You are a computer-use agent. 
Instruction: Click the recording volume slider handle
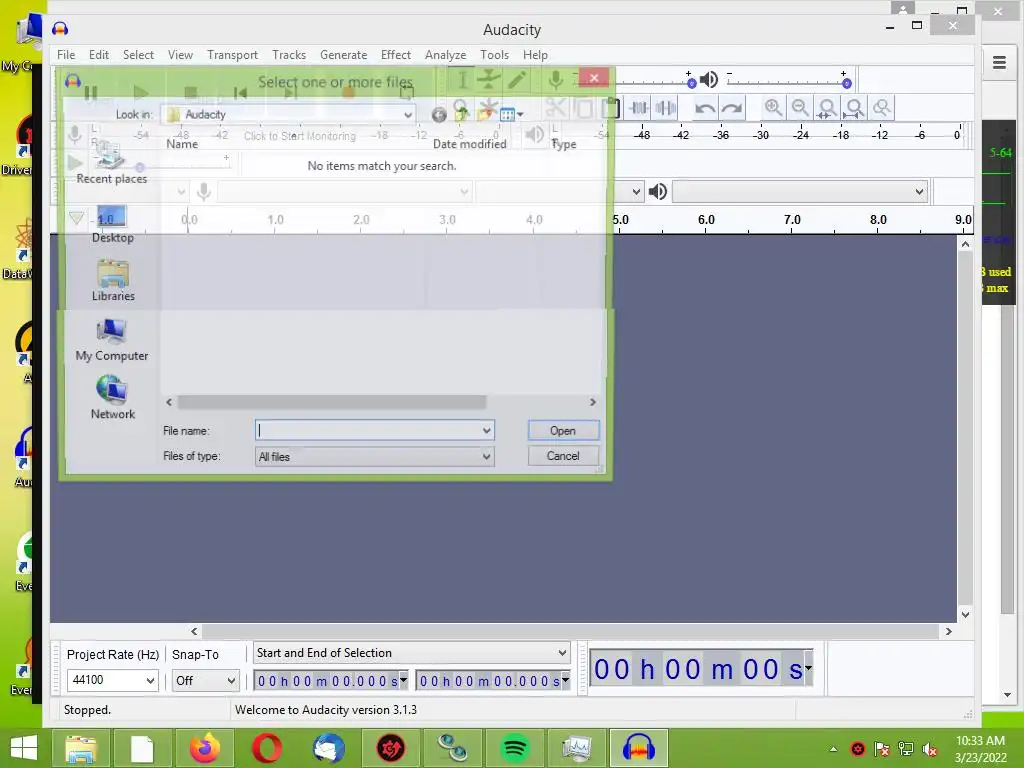point(692,84)
